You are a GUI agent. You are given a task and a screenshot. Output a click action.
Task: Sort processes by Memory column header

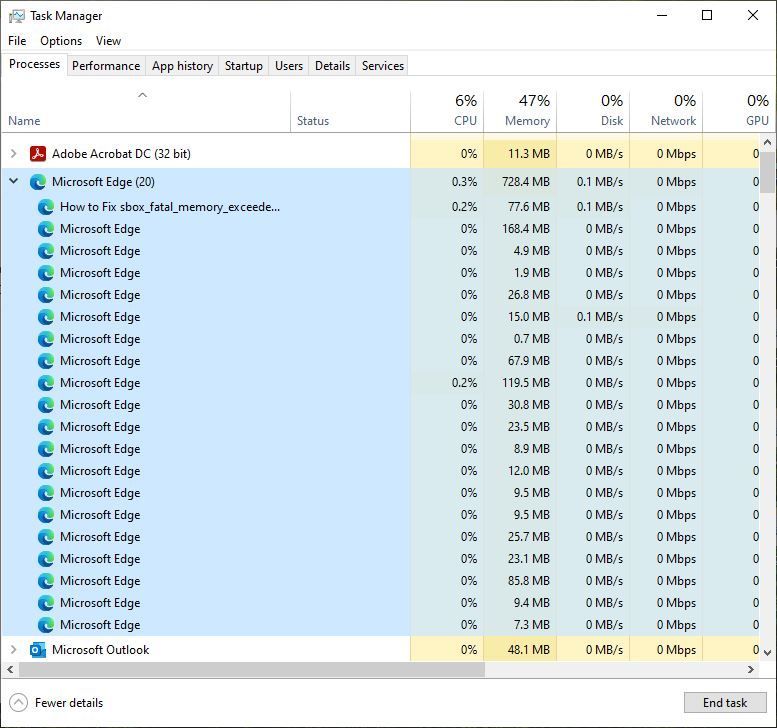pos(520,112)
